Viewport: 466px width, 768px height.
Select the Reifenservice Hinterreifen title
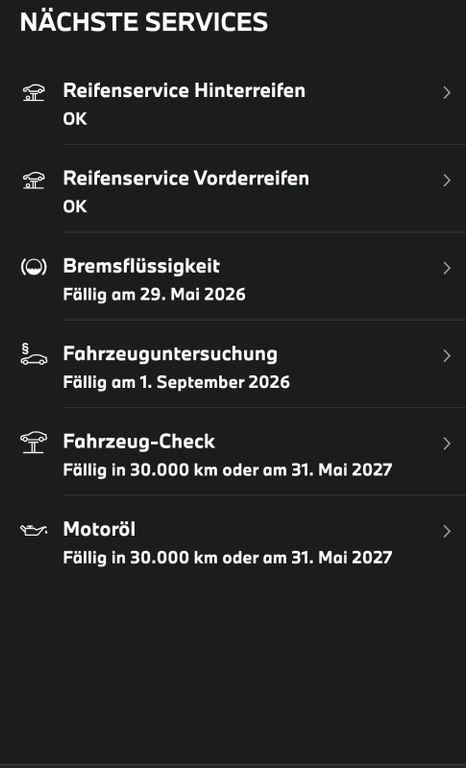click(184, 91)
